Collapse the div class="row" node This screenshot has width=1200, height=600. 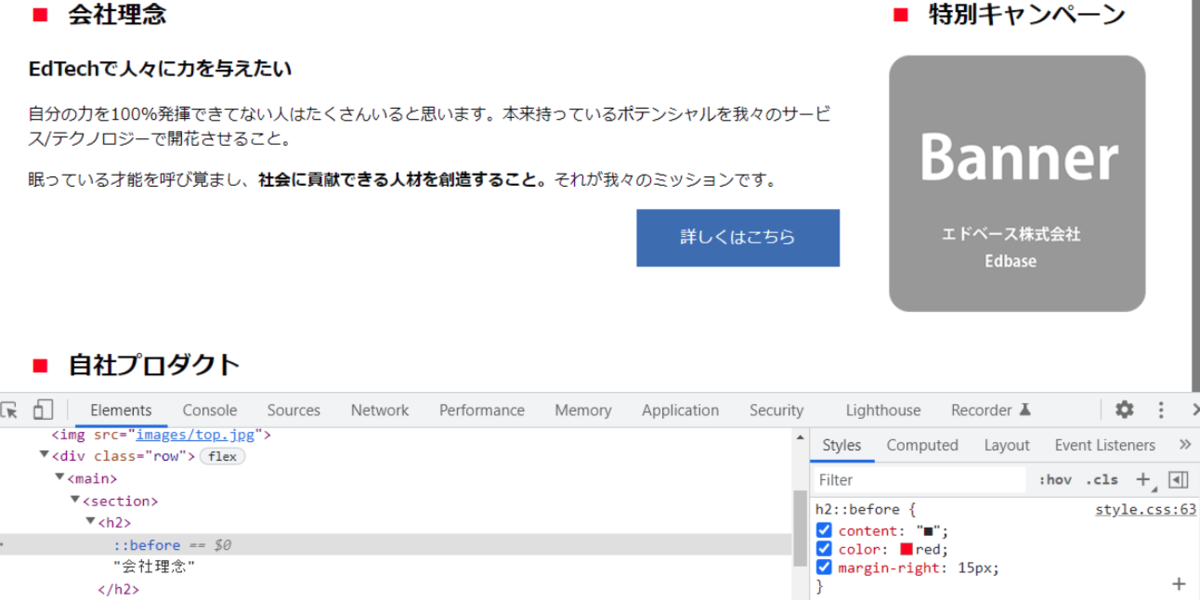pyautogui.click(x=44, y=456)
